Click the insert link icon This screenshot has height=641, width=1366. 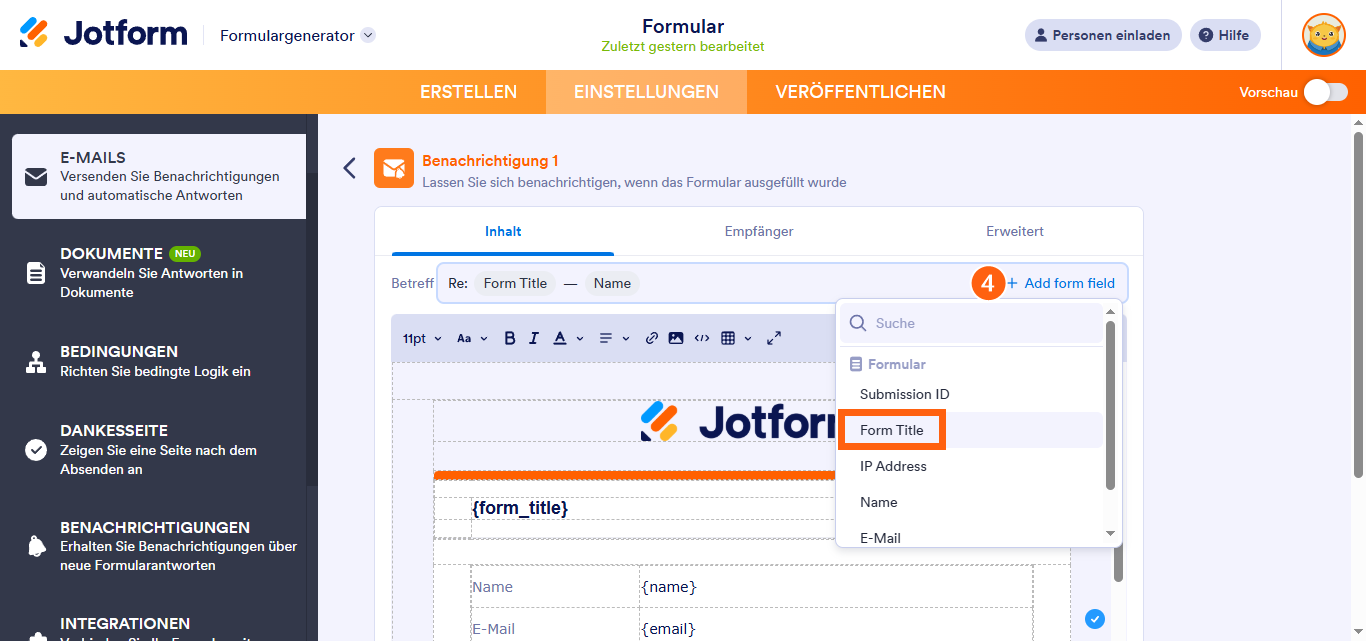[x=652, y=338]
